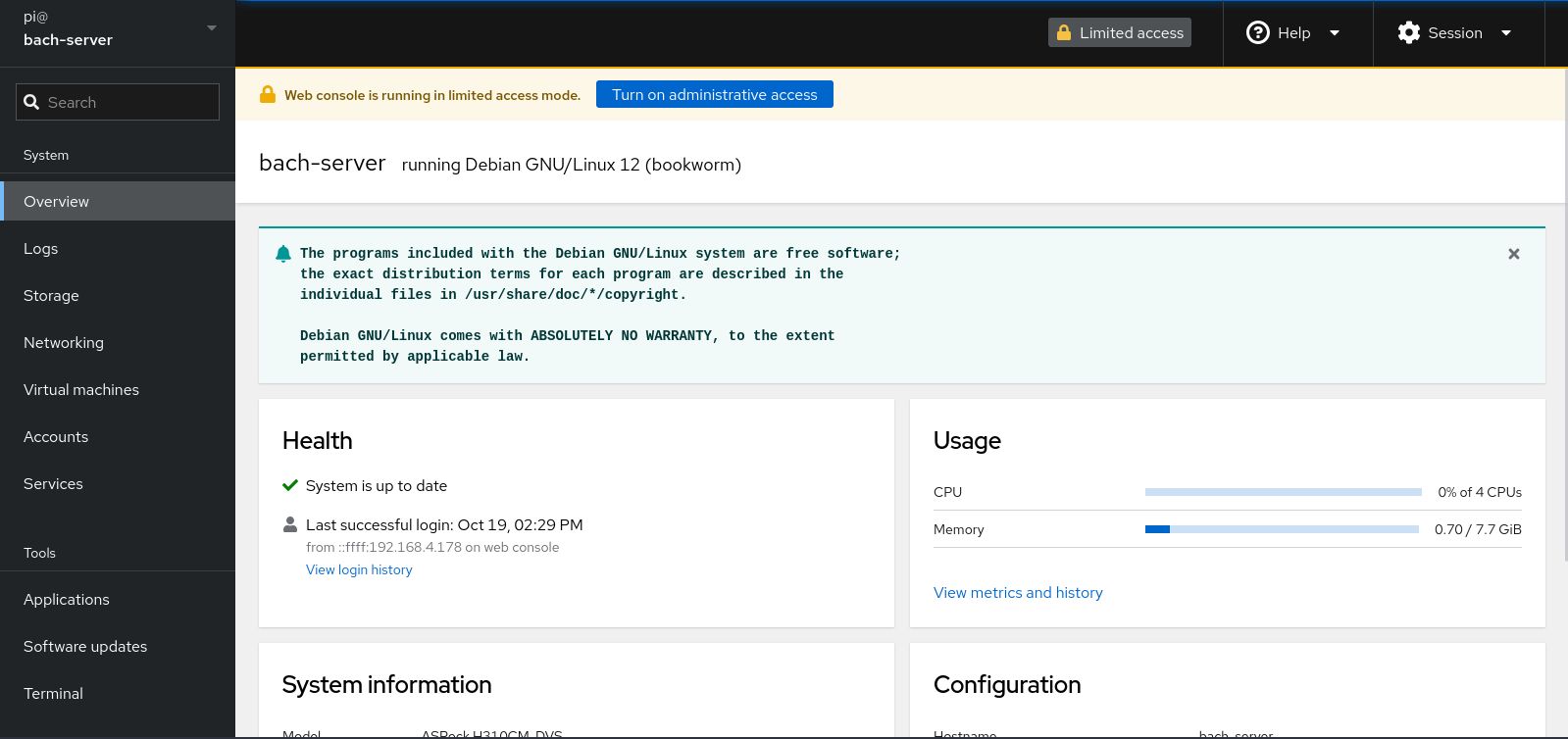Click the Help question mark icon

[x=1257, y=33]
